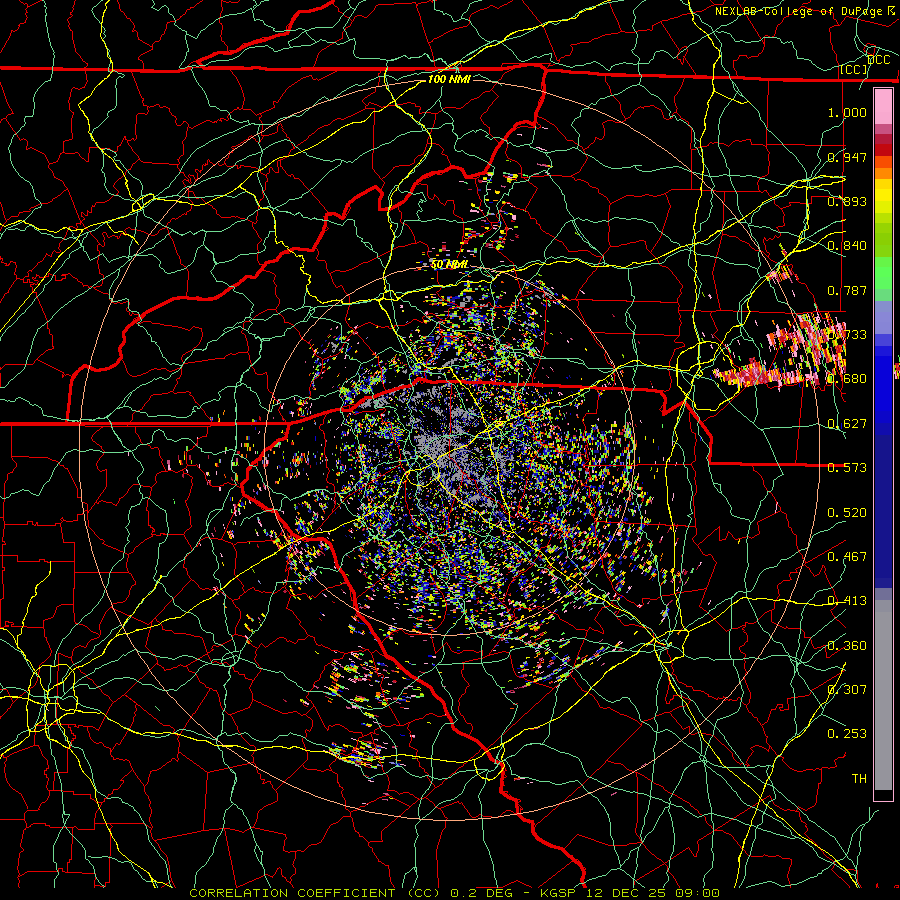This screenshot has width=900, height=900.
Task: Click the 0.520 scale value
Action: (x=847, y=513)
